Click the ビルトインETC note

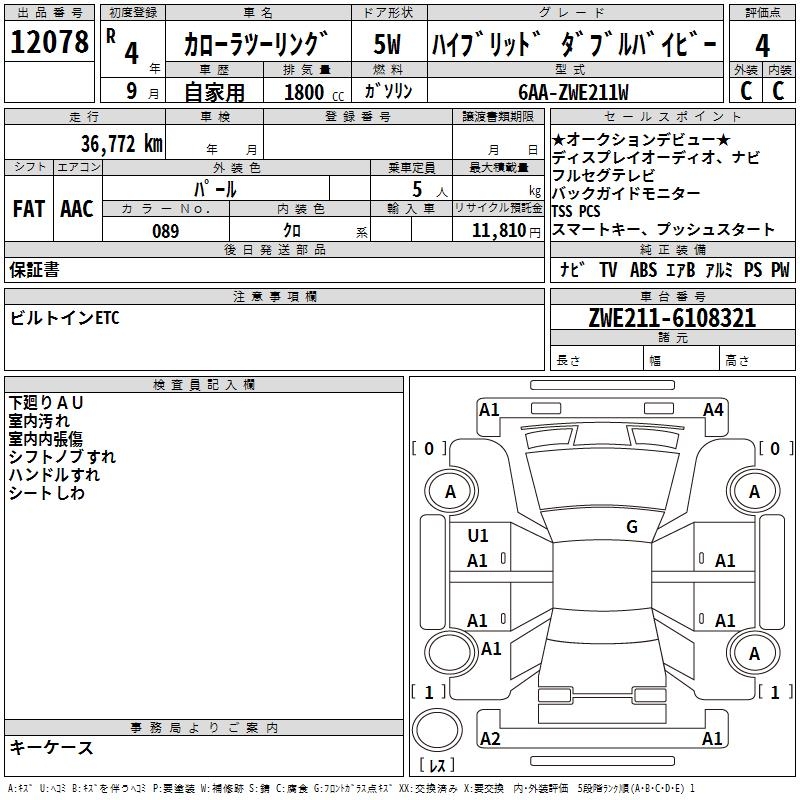[x=64, y=318]
